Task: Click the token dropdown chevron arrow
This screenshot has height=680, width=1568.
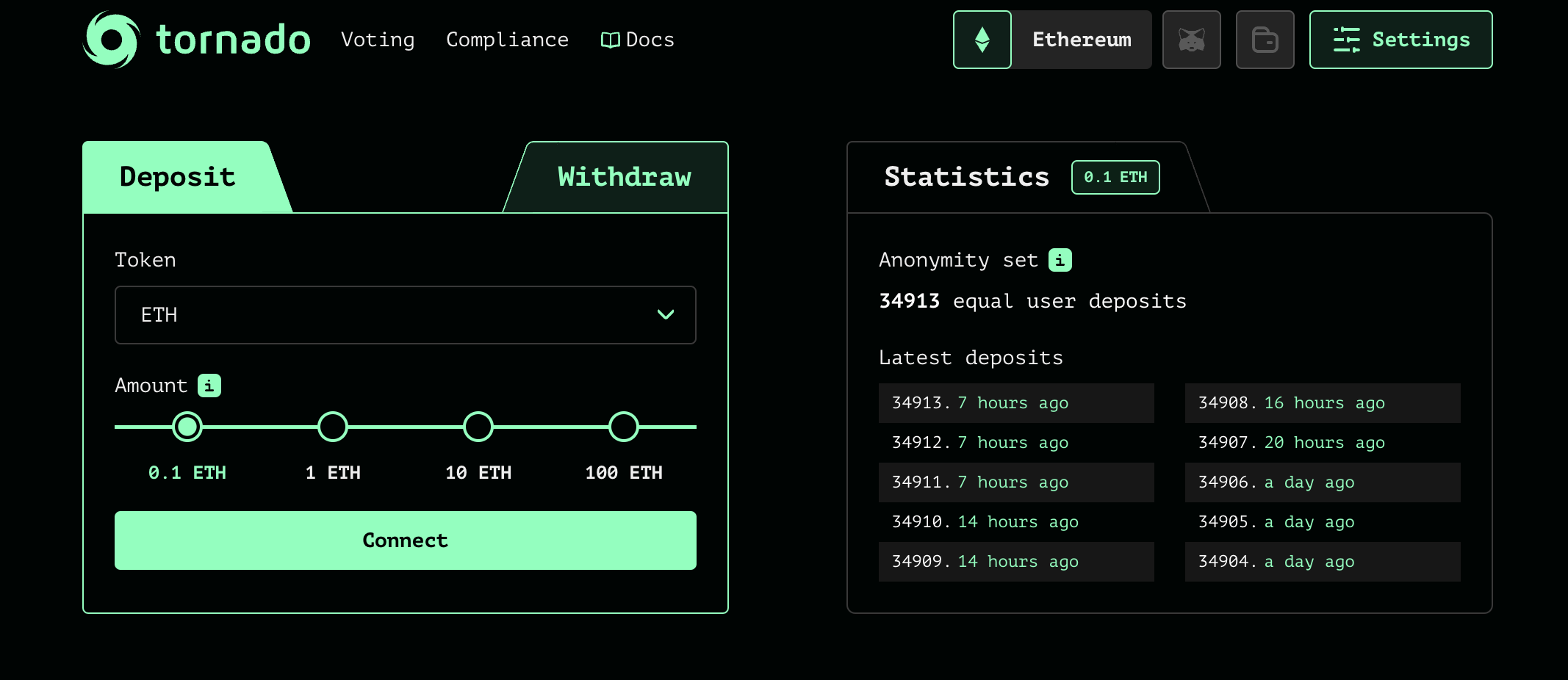Action: pyautogui.click(x=666, y=315)
